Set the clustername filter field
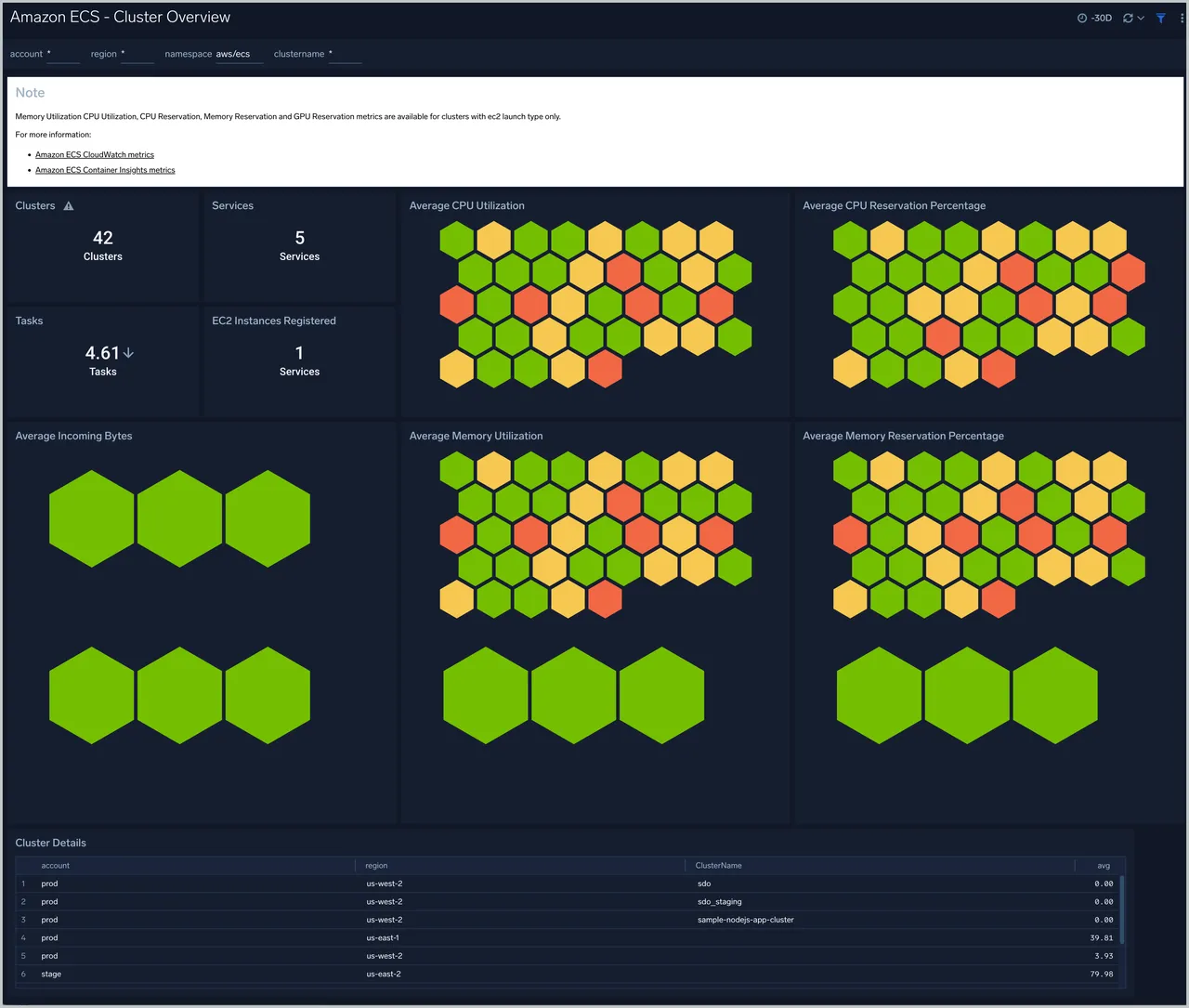1189x1008 pixels. coord(345,55)
